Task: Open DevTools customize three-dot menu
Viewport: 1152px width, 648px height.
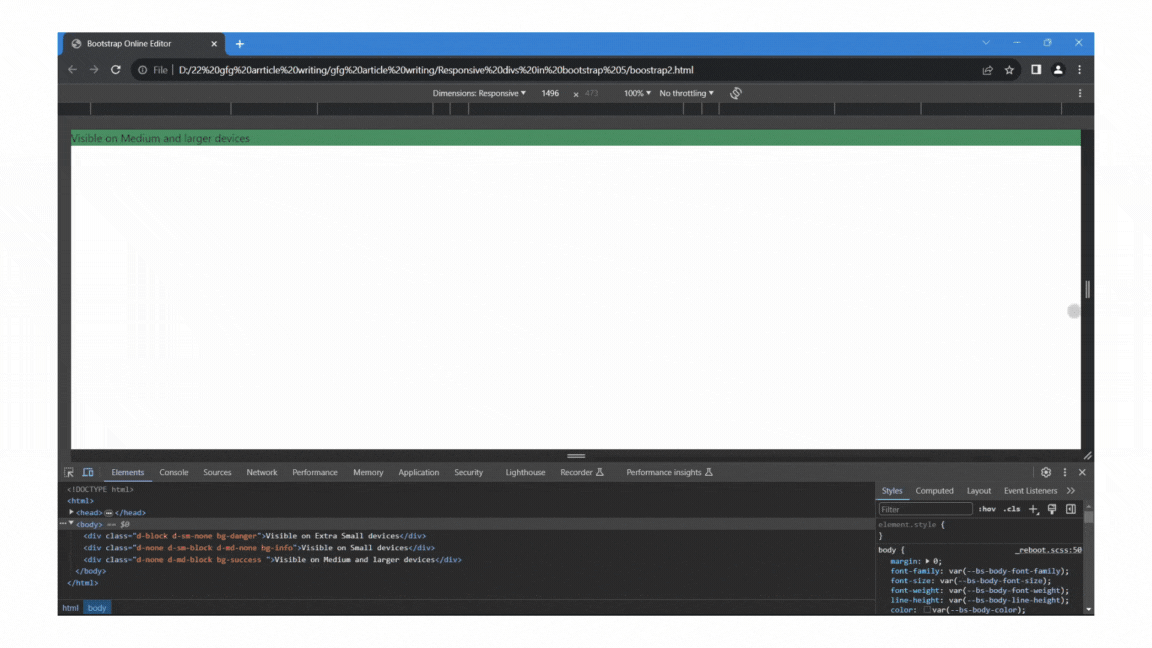Action: (x=1065, y=472)
